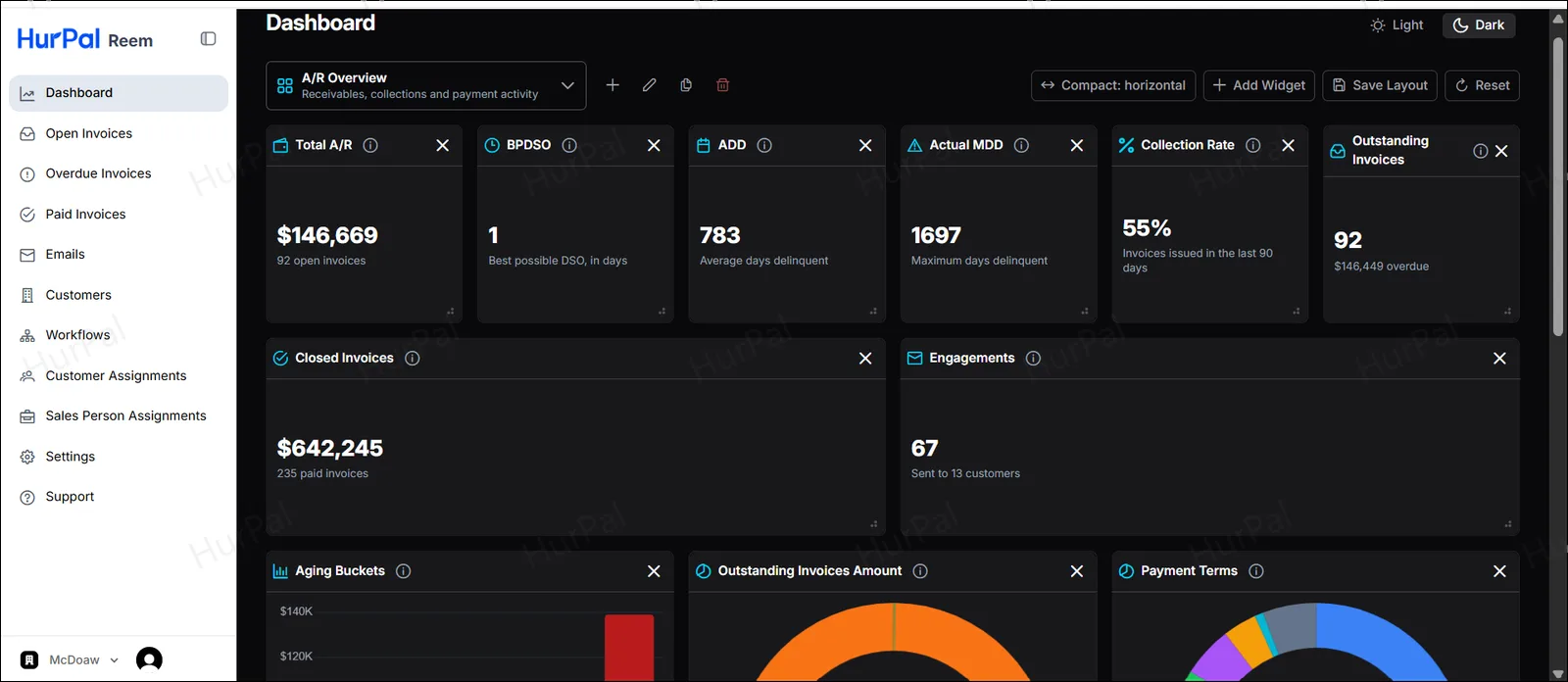The image size is (1568, 682).
Task: Open info tooltip for ADD widget
Action: pyautogui.click(x=764, y=145)
